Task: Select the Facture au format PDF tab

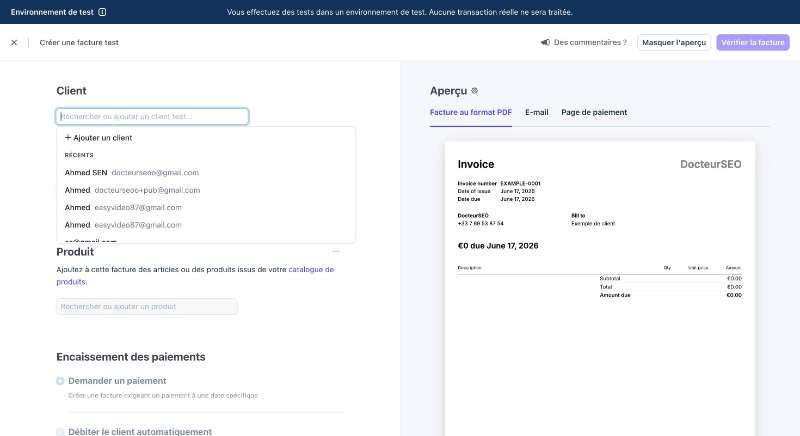Action: tap(470, 112)
